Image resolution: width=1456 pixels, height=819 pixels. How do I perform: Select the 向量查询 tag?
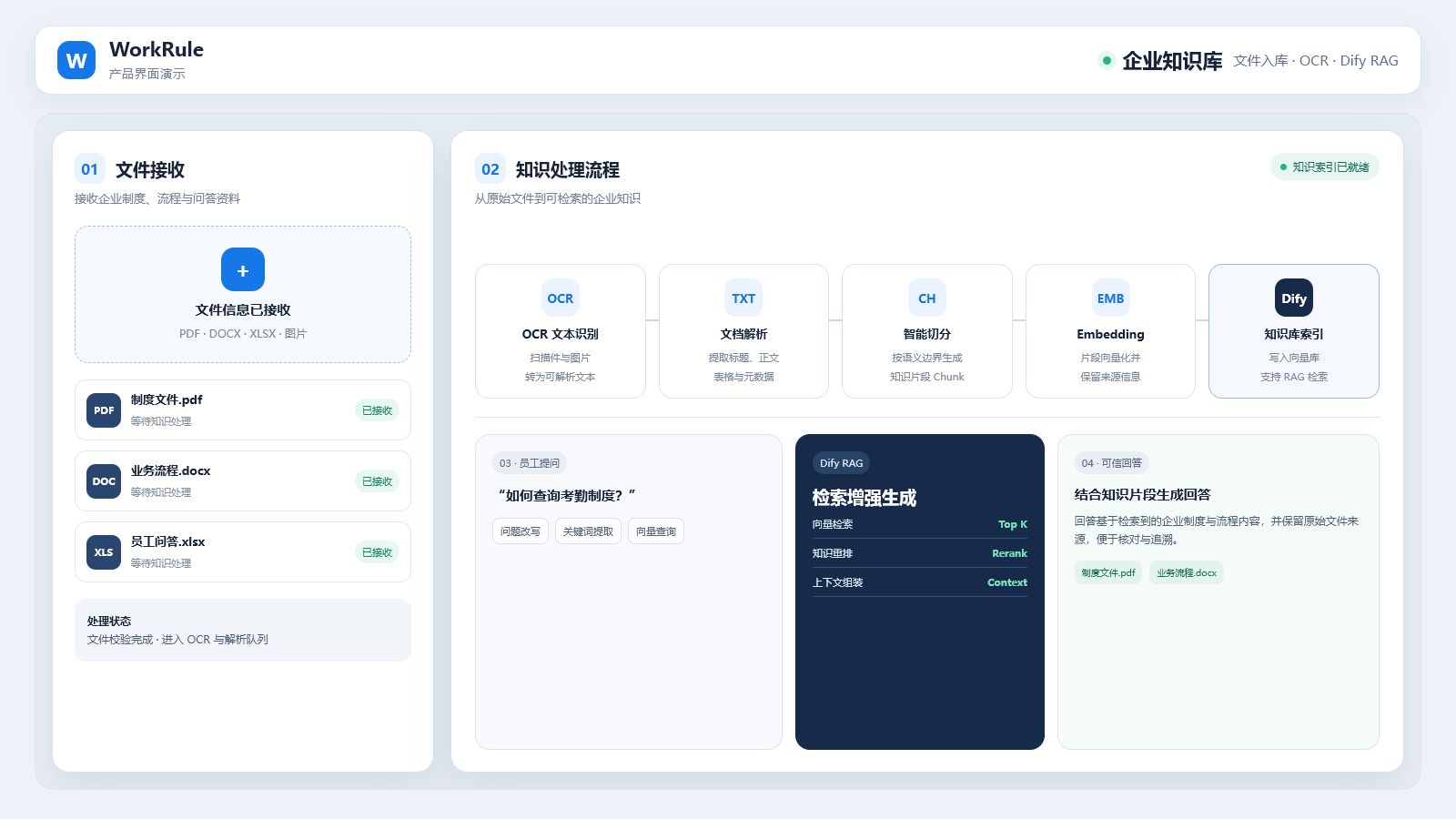tap(656, 531)
